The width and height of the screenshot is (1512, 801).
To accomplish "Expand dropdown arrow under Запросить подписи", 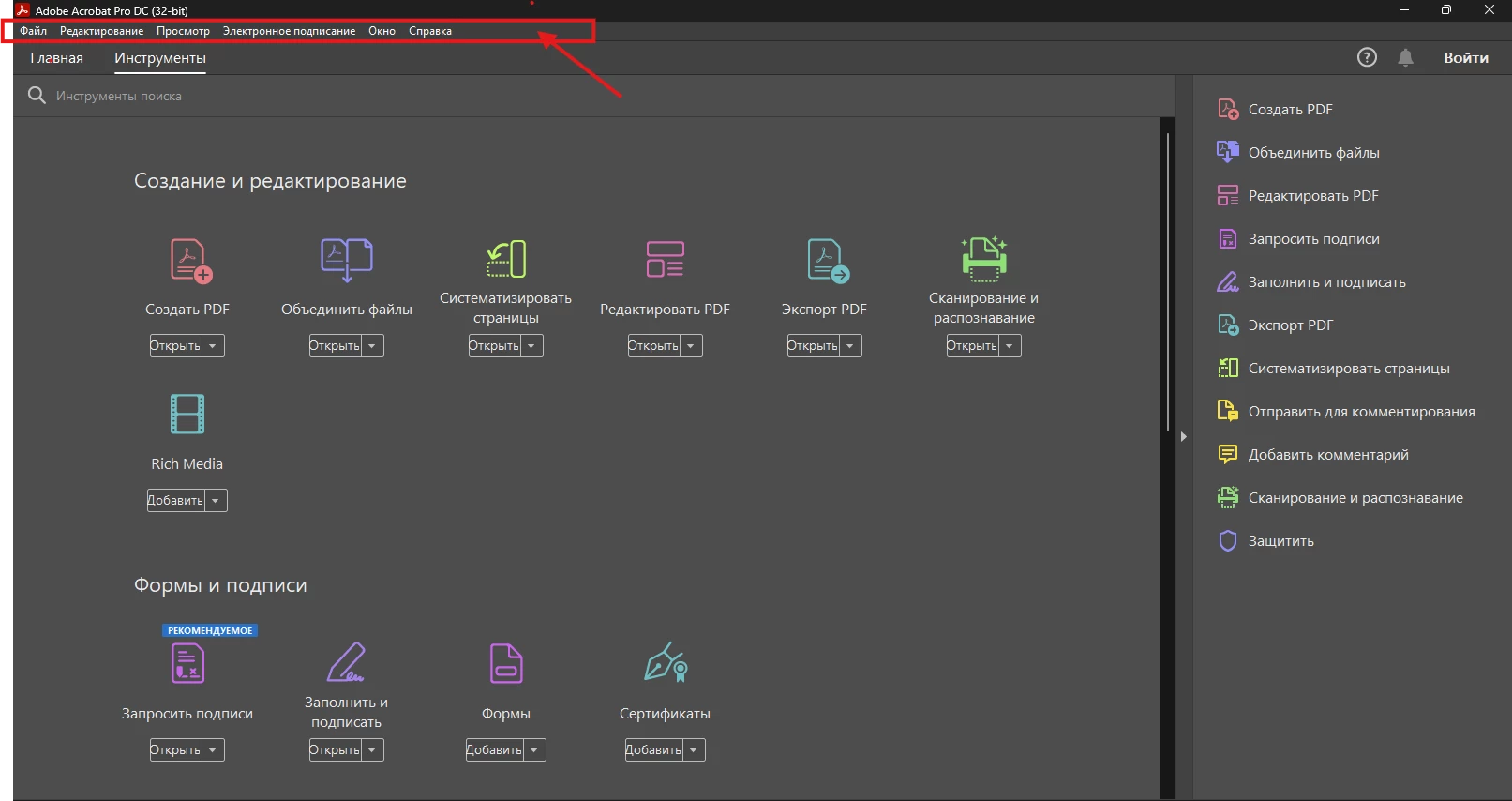I will coord(213,750).
